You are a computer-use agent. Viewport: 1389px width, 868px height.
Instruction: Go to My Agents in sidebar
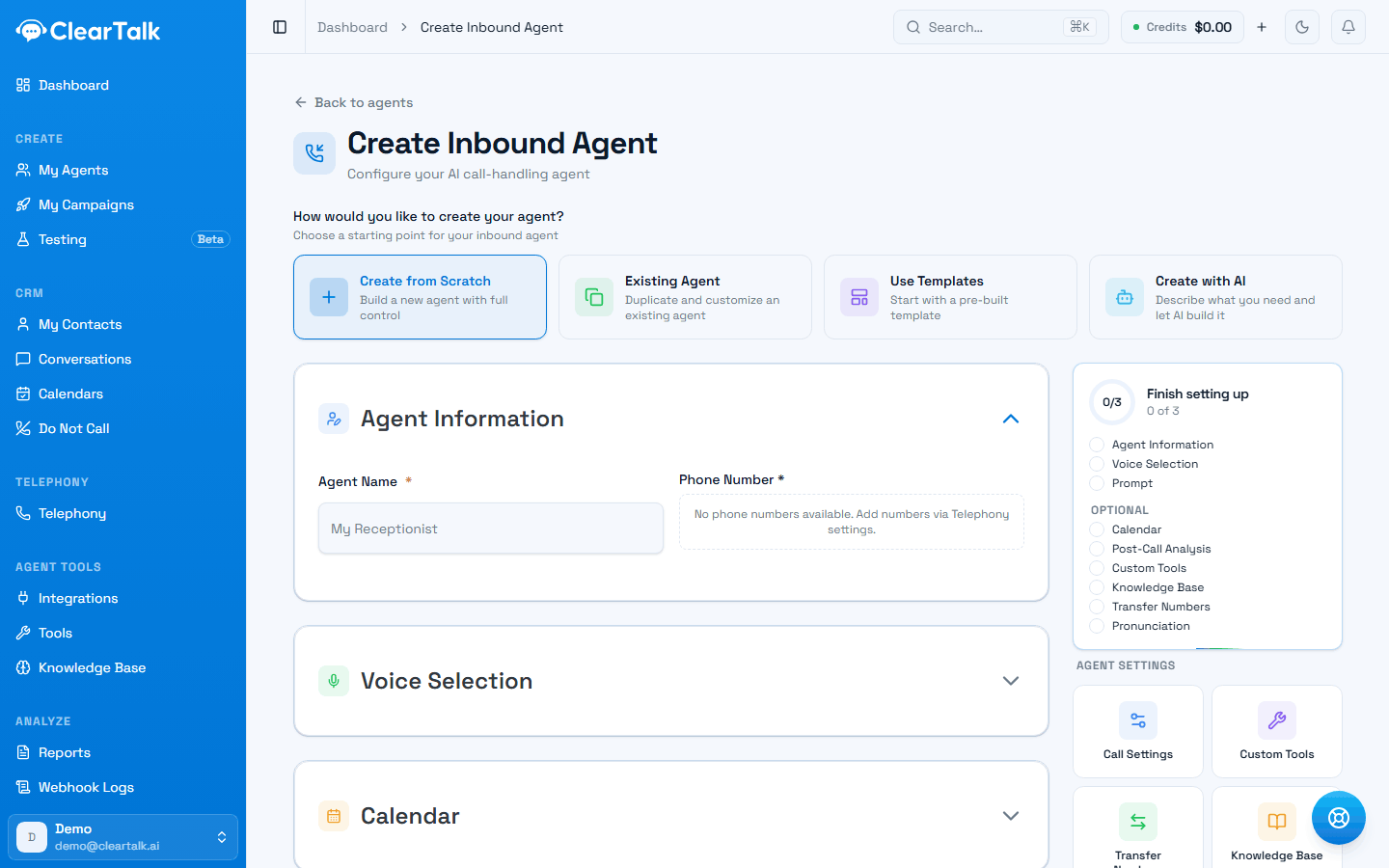123,170
